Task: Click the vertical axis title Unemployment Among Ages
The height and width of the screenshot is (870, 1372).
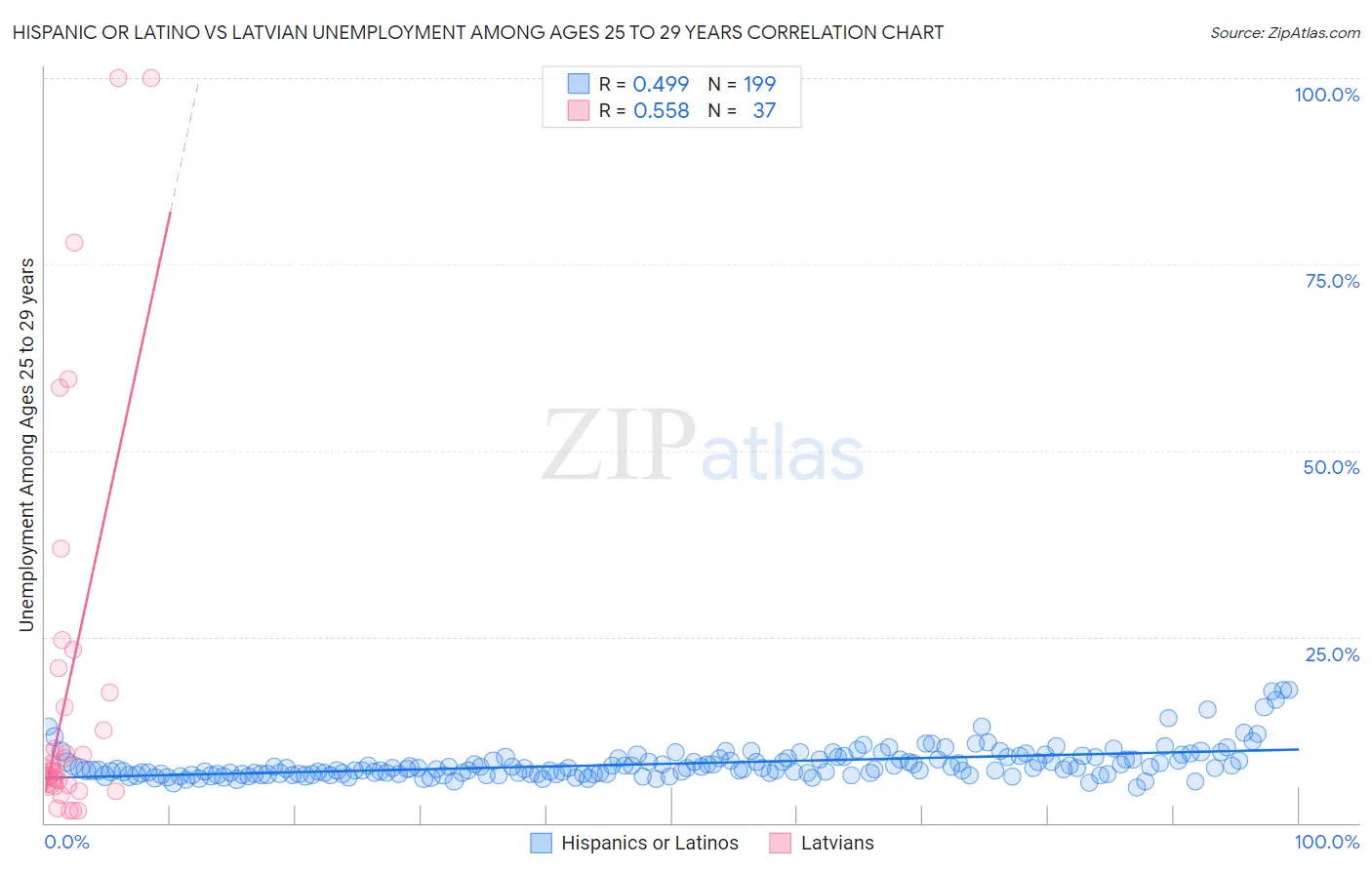Action: tap(26, 445)
